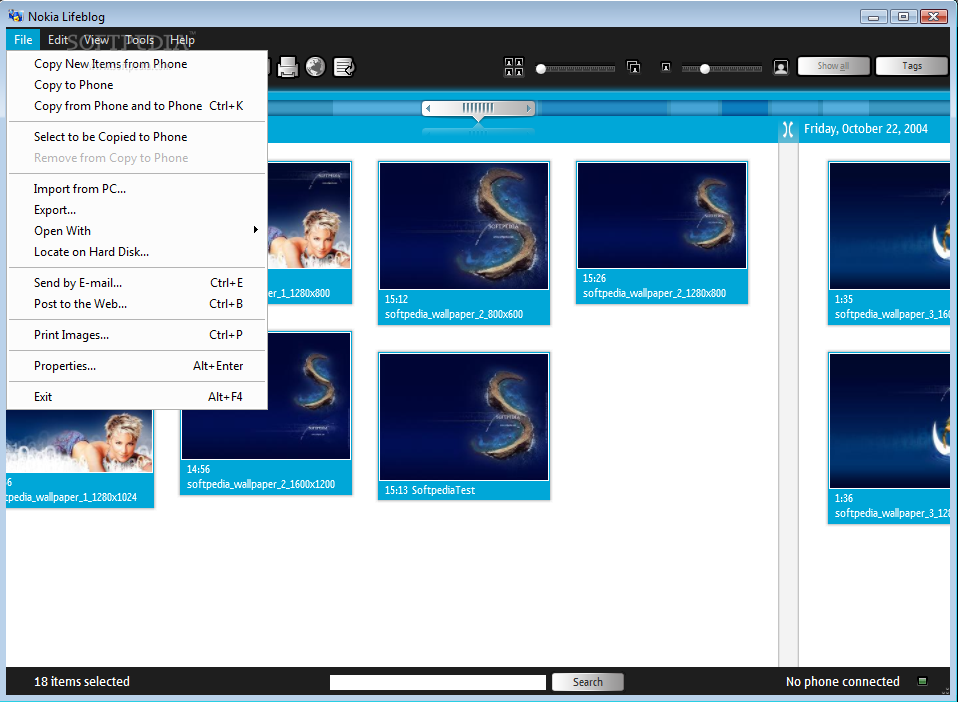Open the View menu
This screenshot has height=702, width=958.
tap(96, 40)
